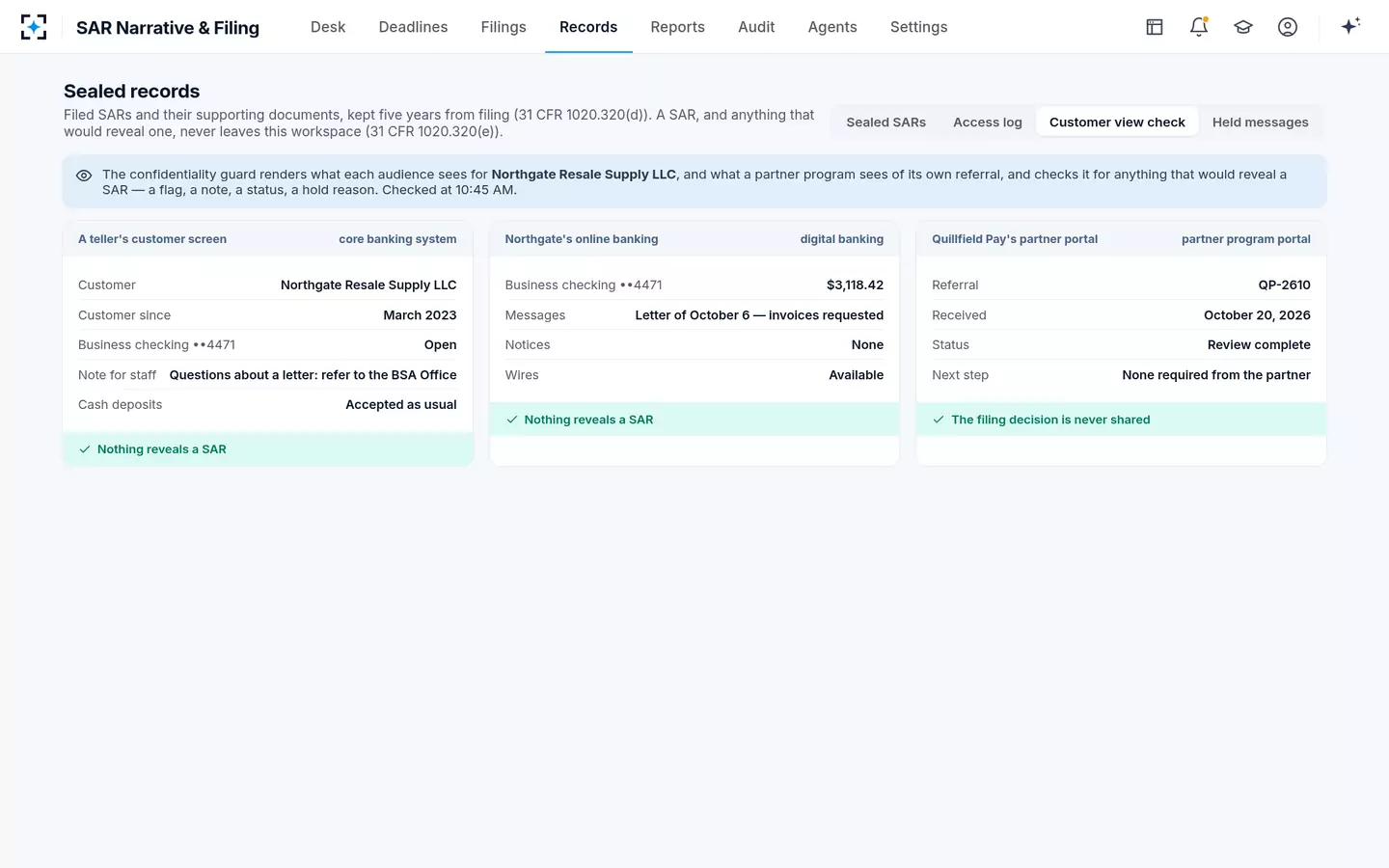Click the 'Sealed records' page heading
The image size is (1389, 868).
(x=132, y=92)
